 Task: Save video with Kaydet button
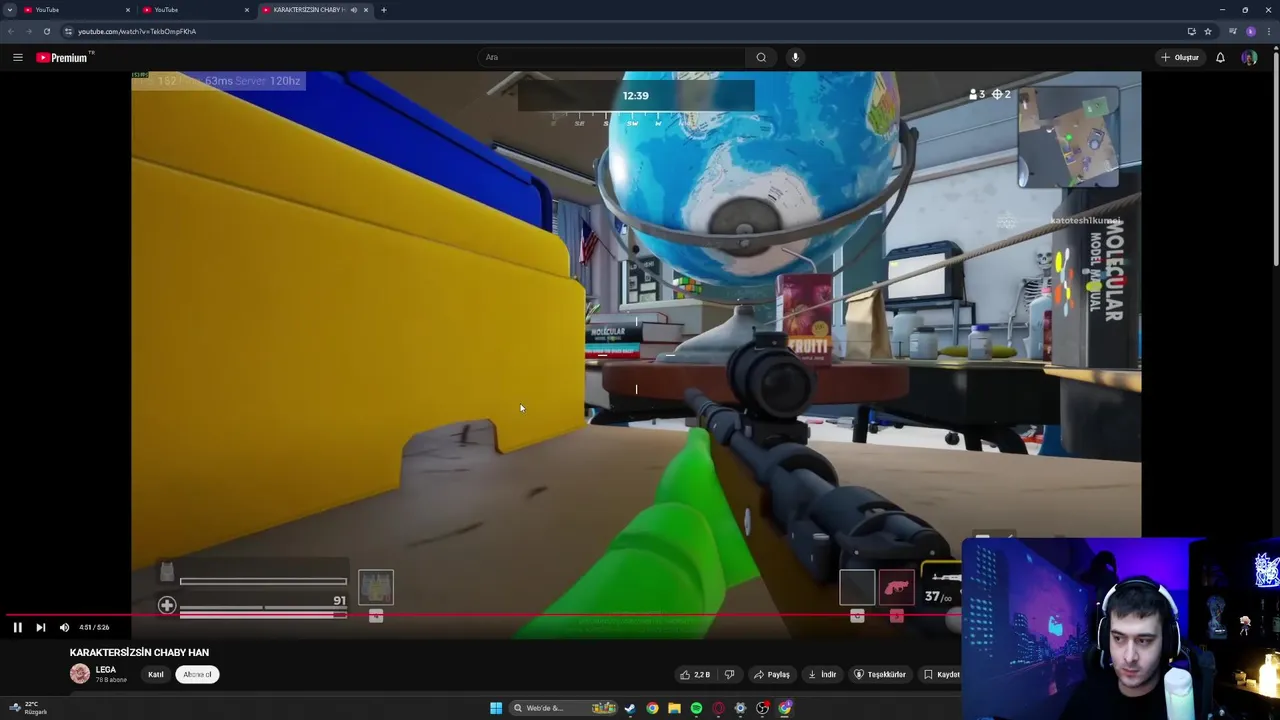point(941,674)
